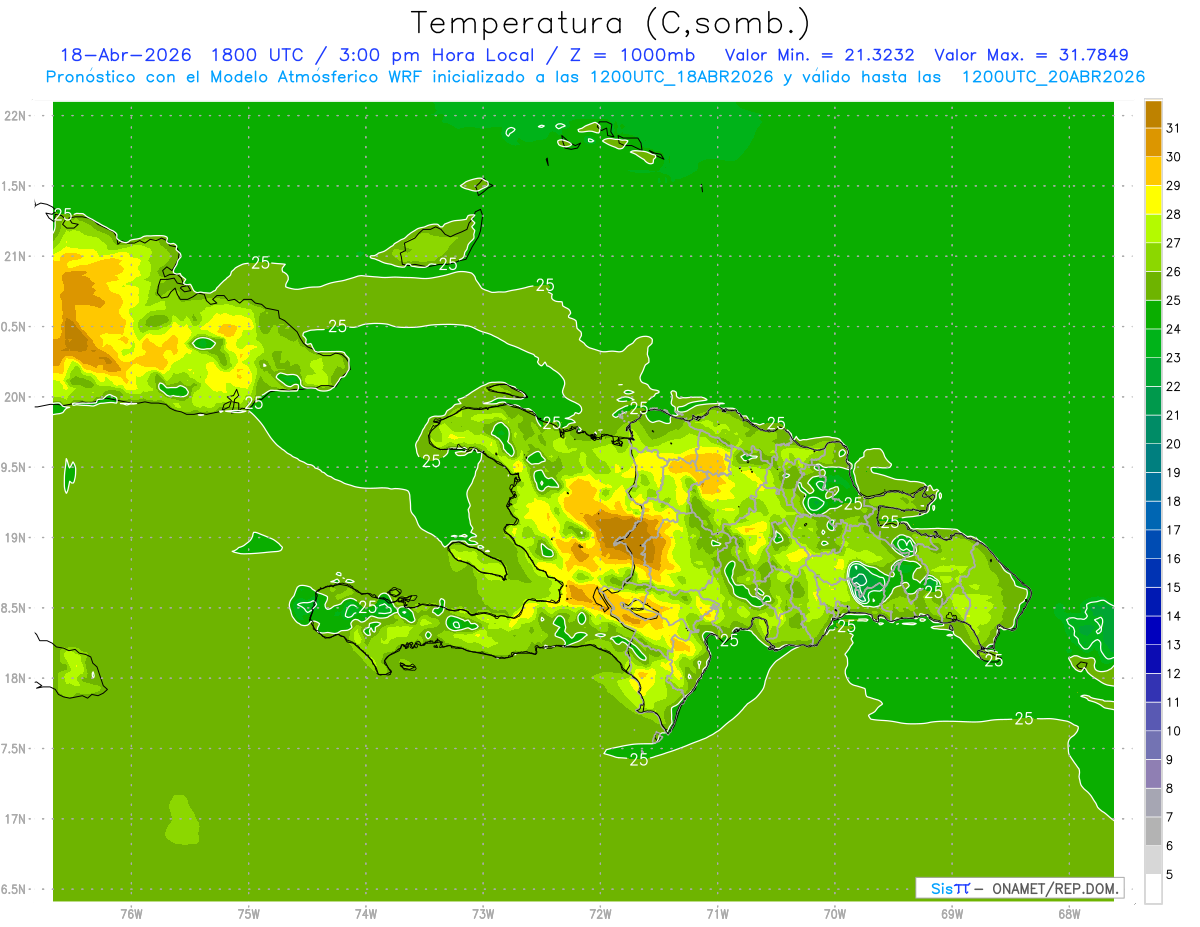This screenshot has height=927, width=1200.
Task: Click the 25 contour label south of Hispaniola near 71.7W
Action: coord(639,759)
